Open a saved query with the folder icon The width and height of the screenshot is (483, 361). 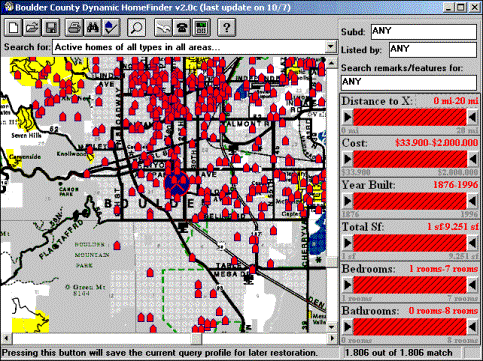tap(32, 27)
